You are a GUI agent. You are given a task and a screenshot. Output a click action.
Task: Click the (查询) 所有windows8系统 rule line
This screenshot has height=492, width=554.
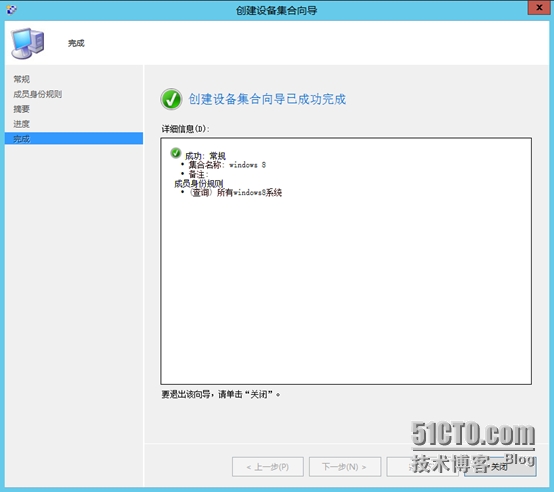coord(236,192)
